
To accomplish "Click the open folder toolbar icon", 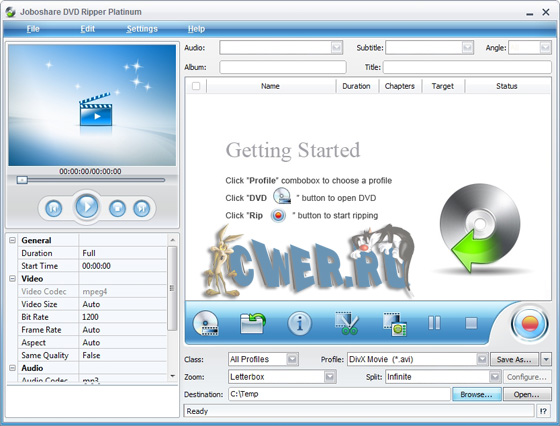I will pyautogui.click(x=252, y=324).
